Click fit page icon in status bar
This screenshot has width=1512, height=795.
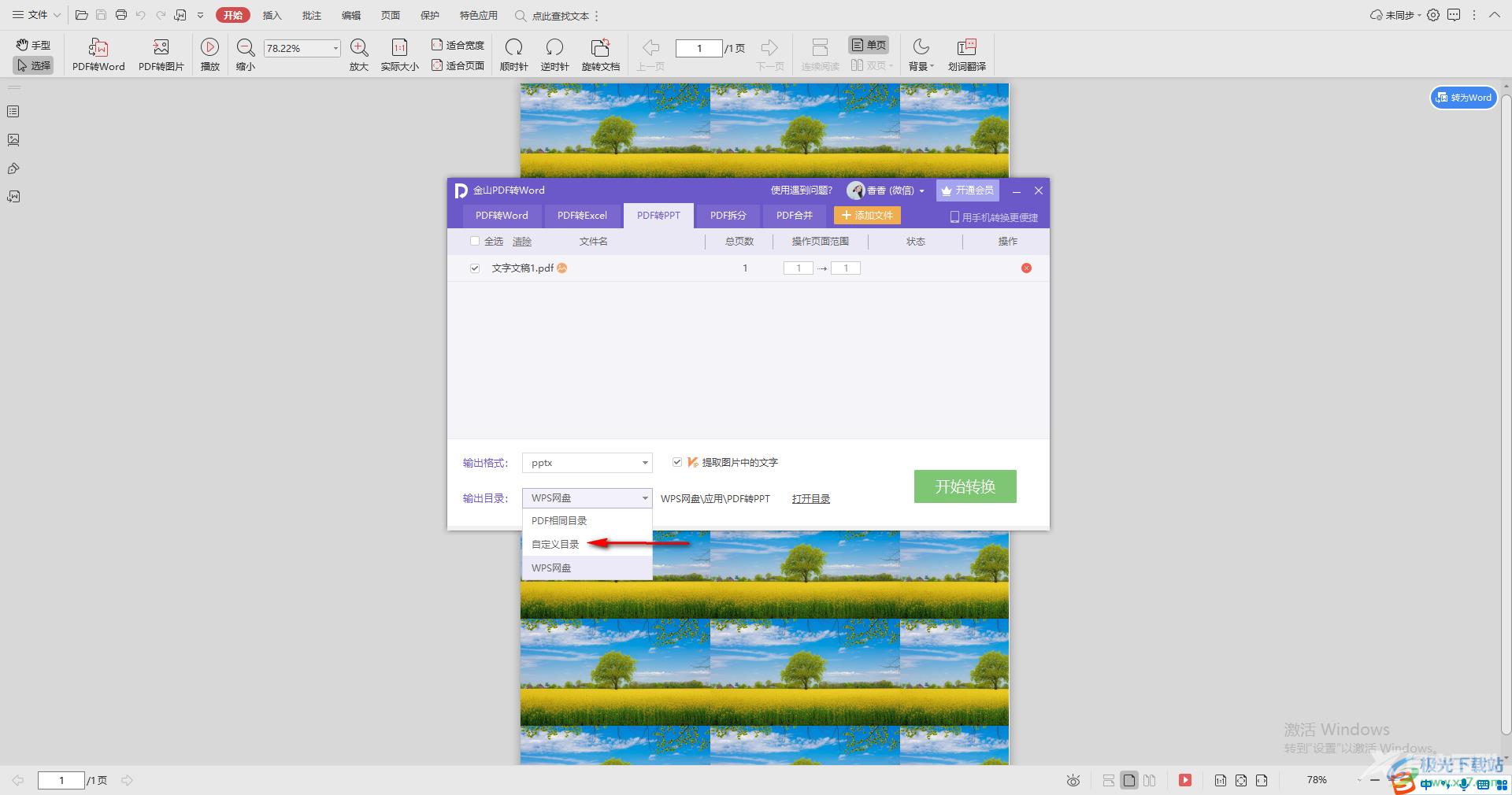(1241, 780)
